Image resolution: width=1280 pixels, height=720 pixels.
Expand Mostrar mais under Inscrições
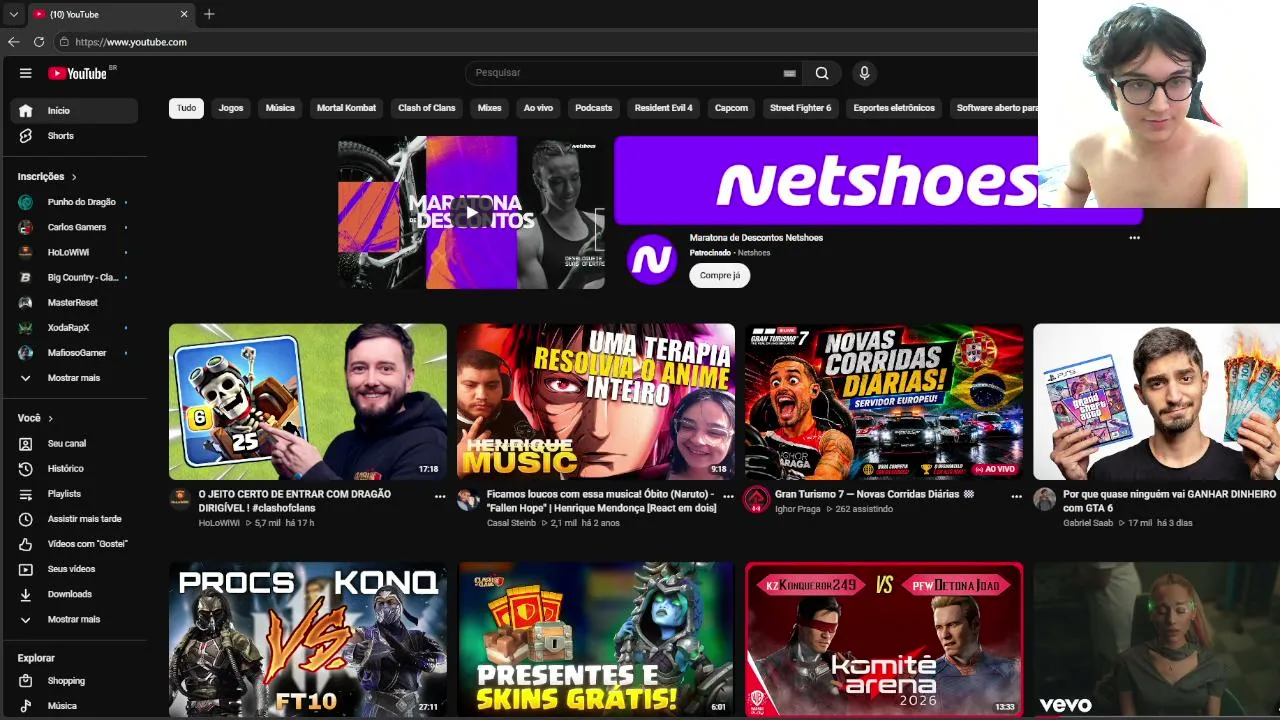74,378
